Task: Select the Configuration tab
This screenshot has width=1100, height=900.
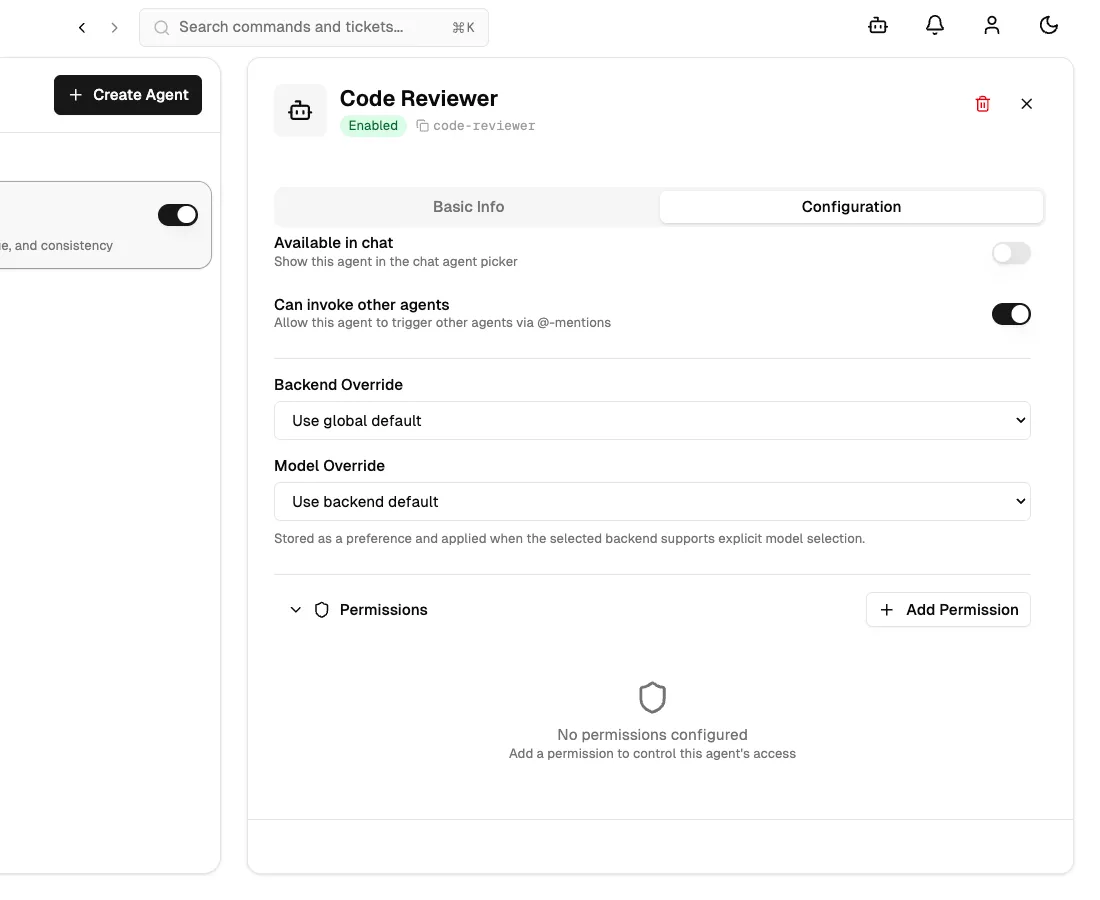Action: point(851,207)
